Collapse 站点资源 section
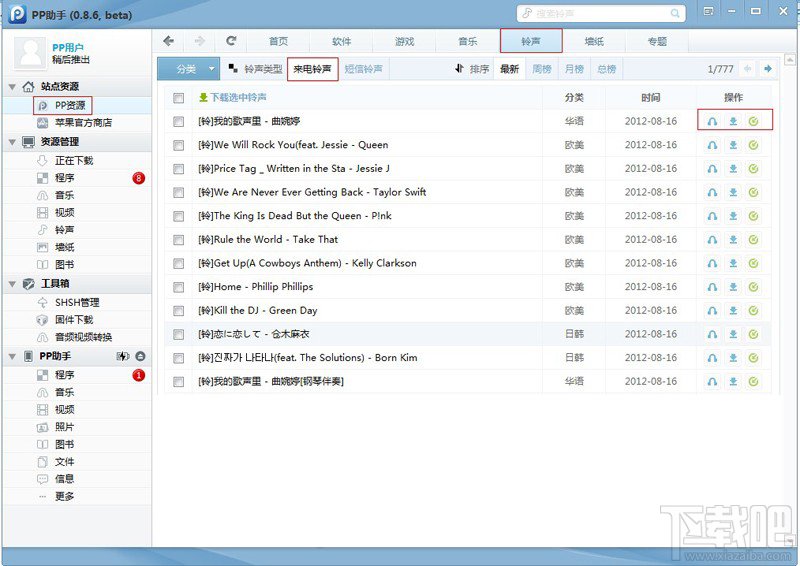800x566 pixels. [12, 86]
